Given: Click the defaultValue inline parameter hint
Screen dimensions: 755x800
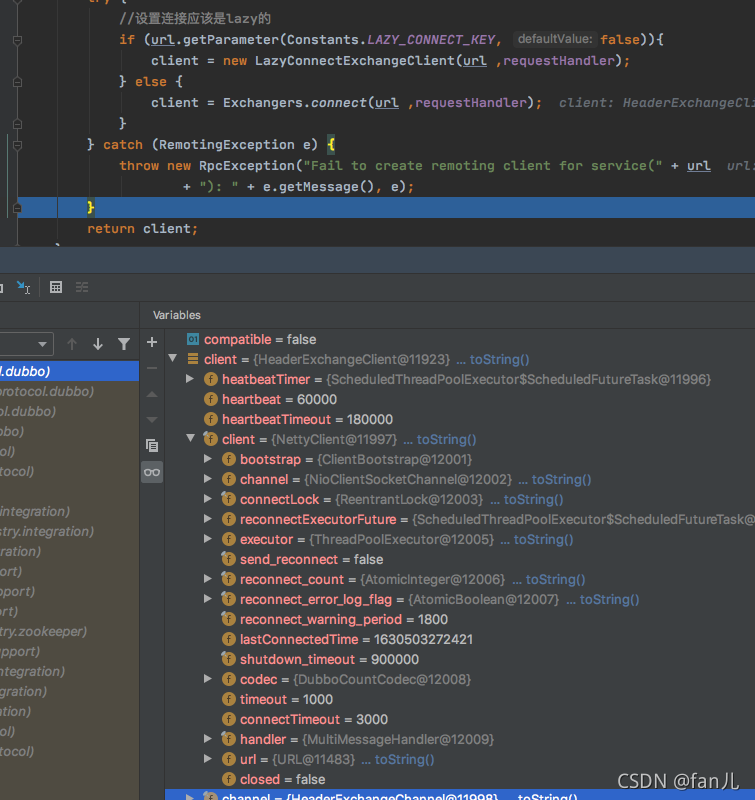Looking at the screenshot, I should tap(555, 39).
